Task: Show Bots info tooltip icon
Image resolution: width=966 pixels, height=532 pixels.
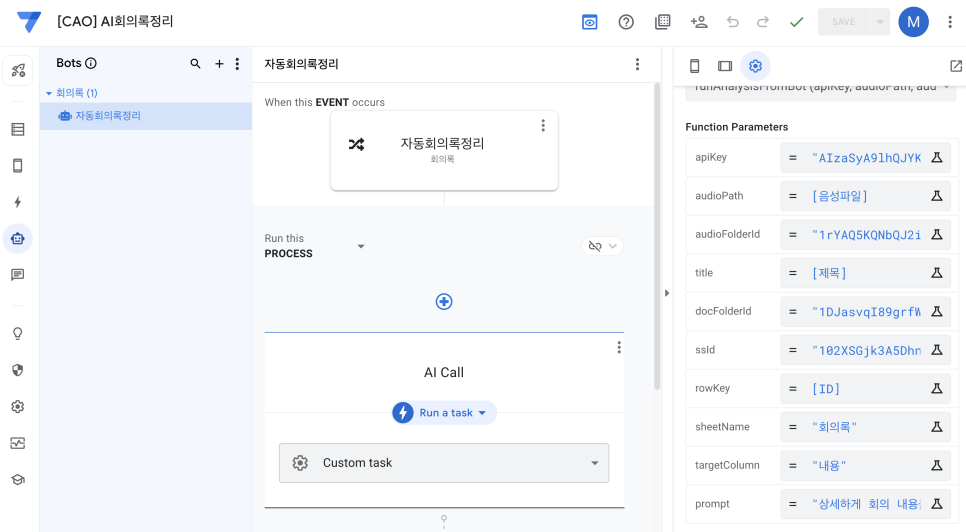Action: [91, 63]
